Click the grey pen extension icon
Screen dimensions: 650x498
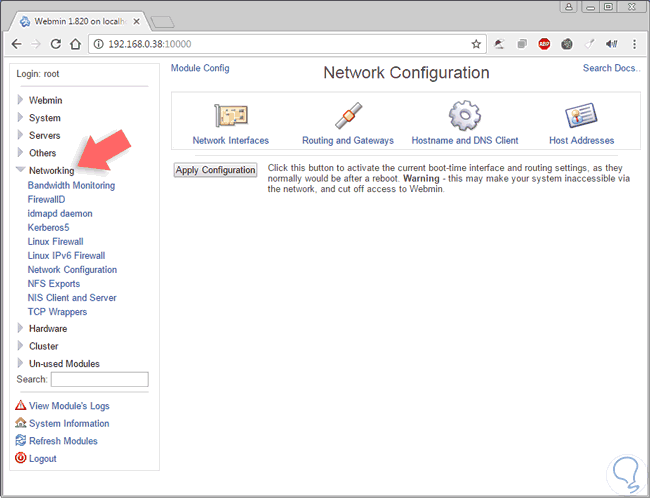tap(589, 44)
